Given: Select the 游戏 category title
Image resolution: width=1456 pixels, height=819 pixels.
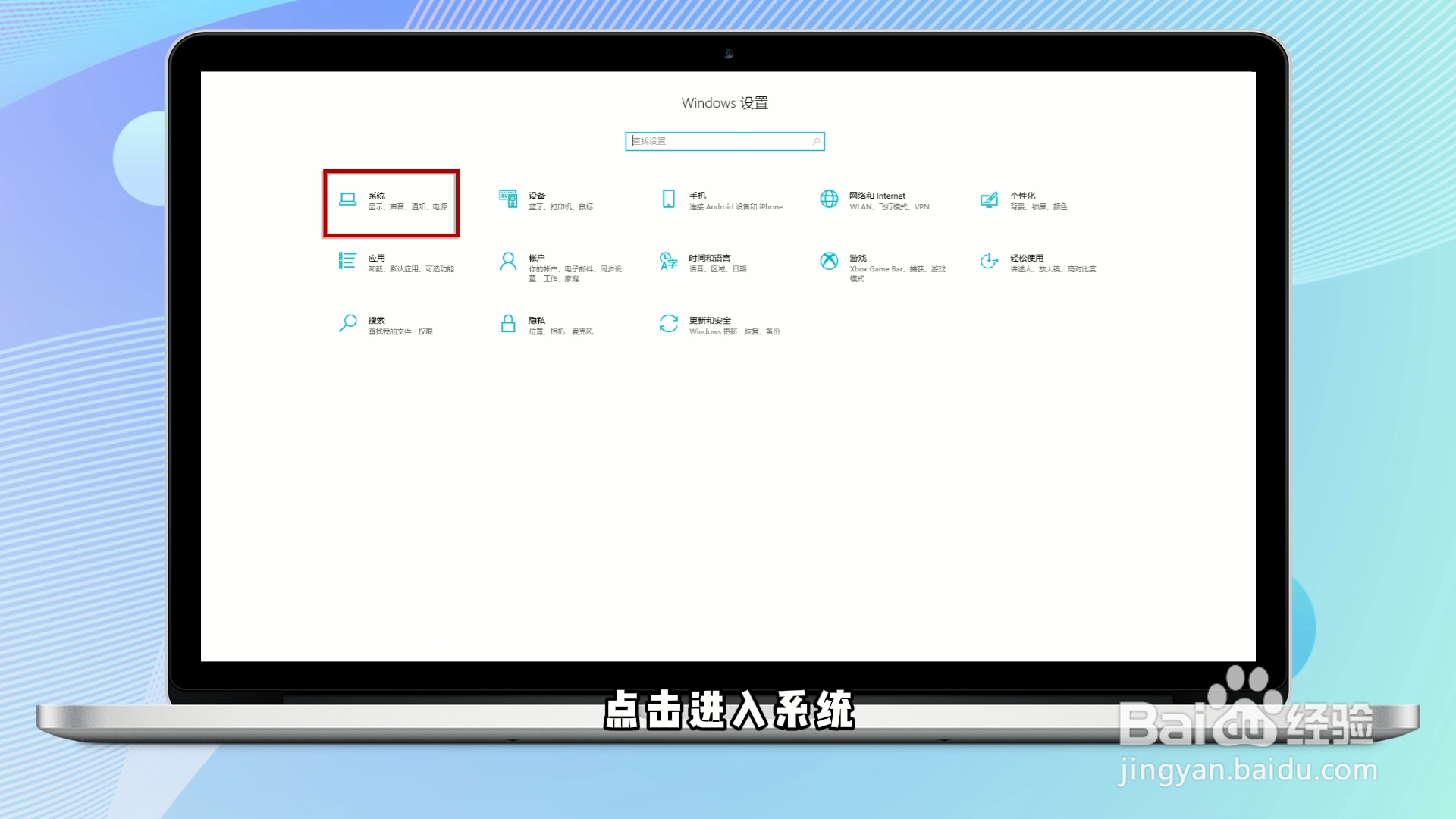Looking at the screenshot, I should [x=858, y=258].
